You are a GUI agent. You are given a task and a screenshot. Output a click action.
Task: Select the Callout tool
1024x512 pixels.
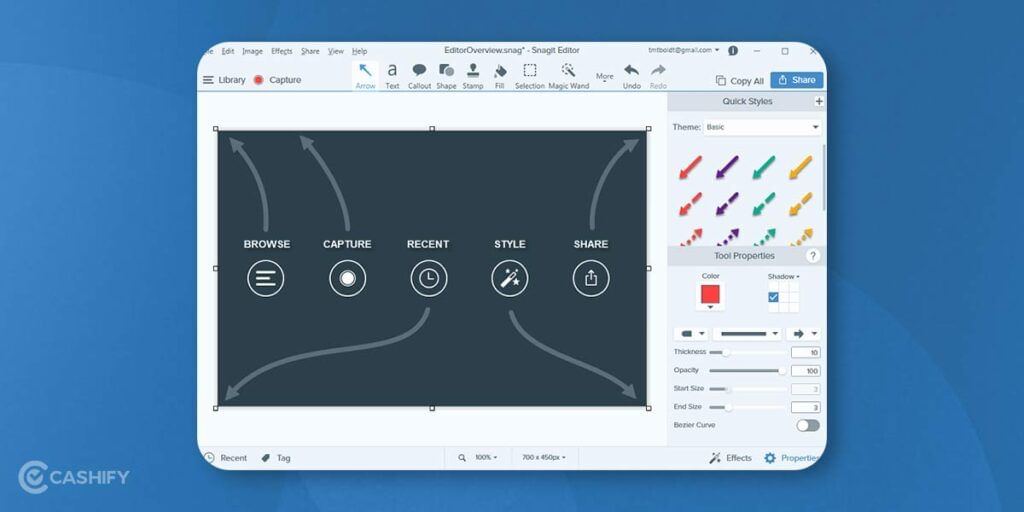pyautogui.click(x=419, y=76)
